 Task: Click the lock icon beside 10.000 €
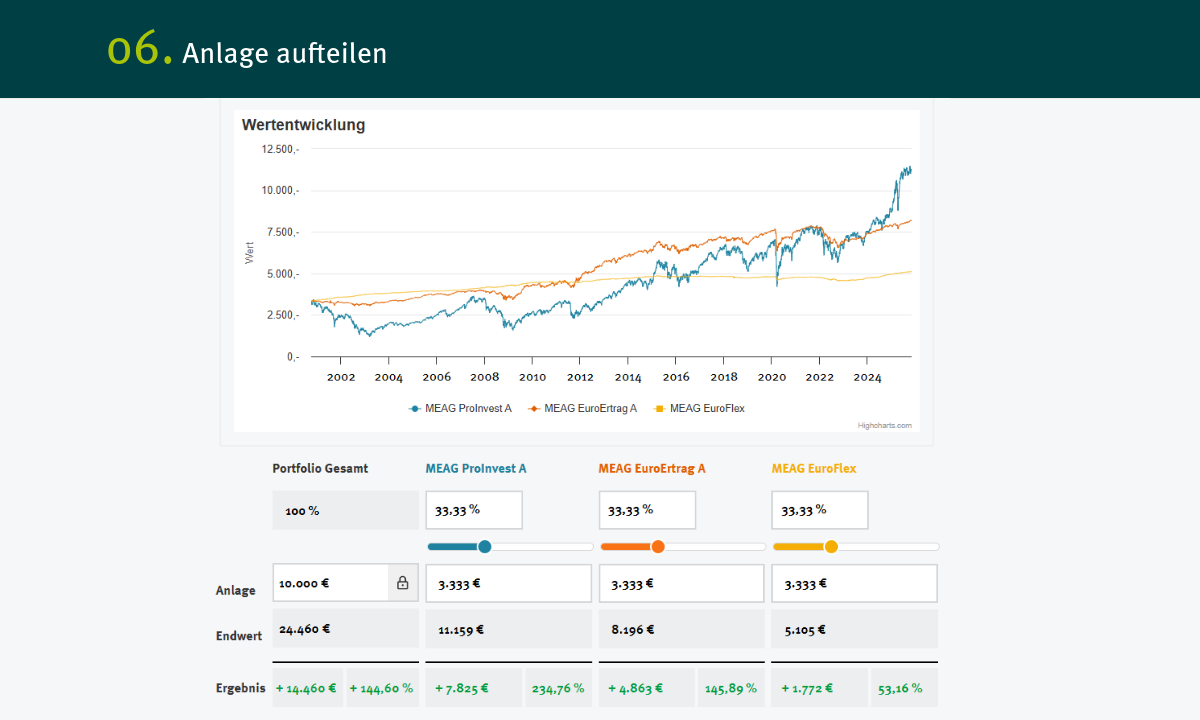(x=403, y=583)
